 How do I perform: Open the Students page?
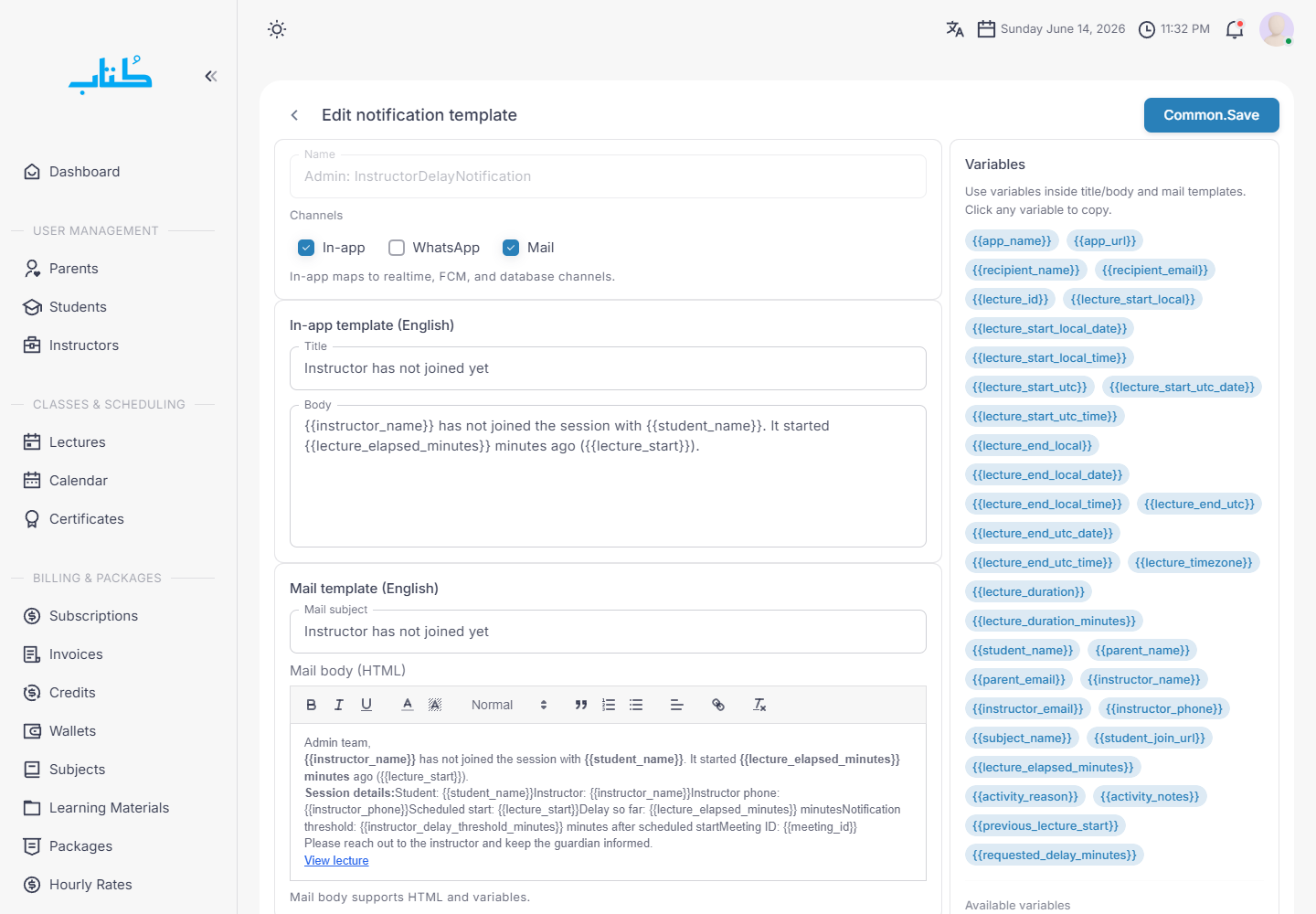78,307
